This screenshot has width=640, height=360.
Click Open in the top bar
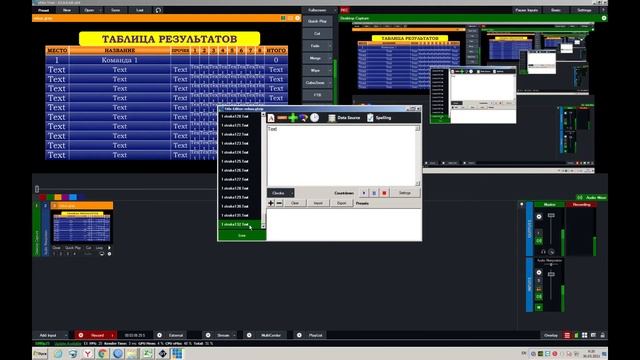[x=89, y=10]
